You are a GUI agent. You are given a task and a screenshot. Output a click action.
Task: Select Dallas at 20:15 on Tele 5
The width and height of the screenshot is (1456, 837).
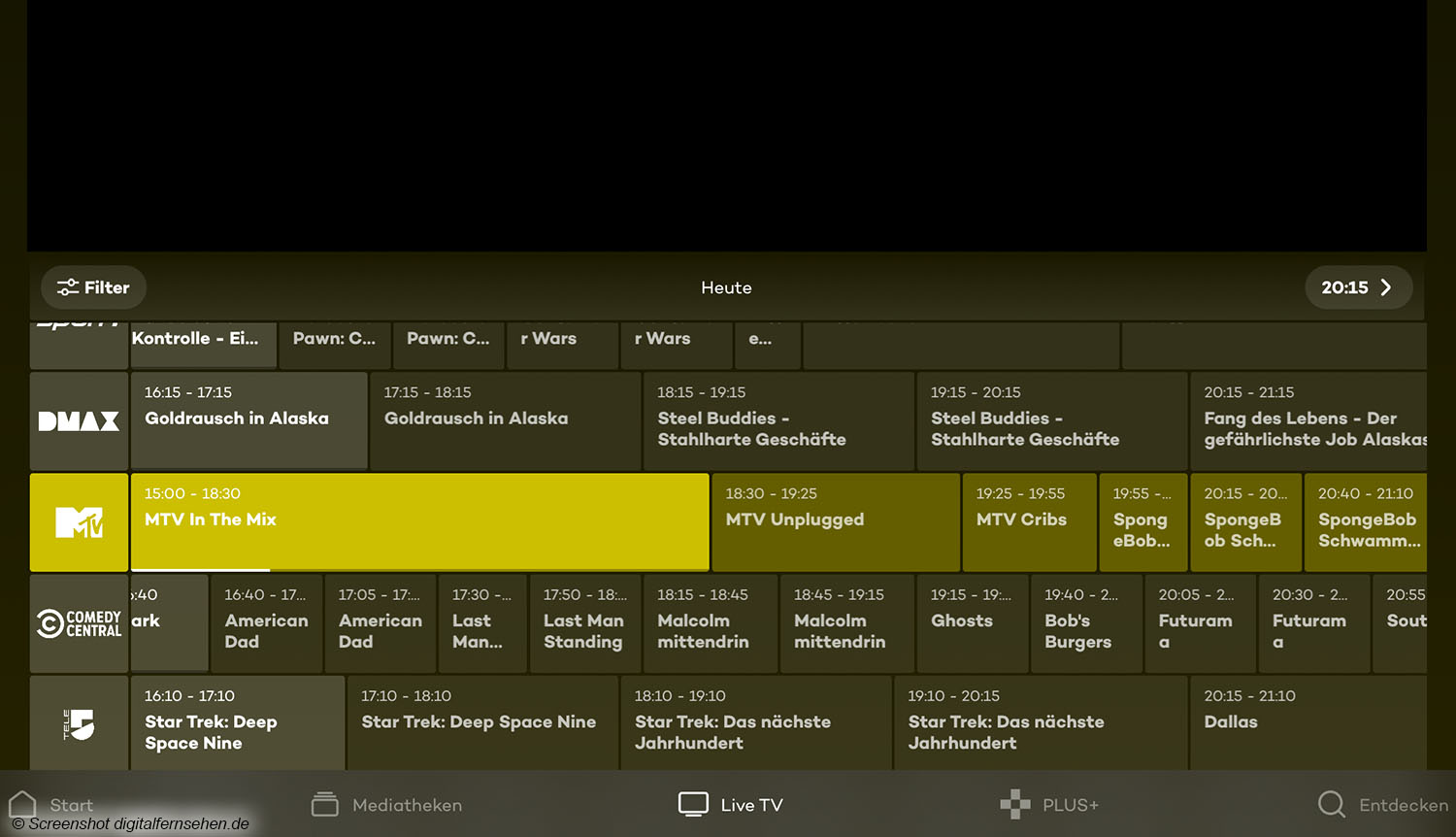[1307, 721]
